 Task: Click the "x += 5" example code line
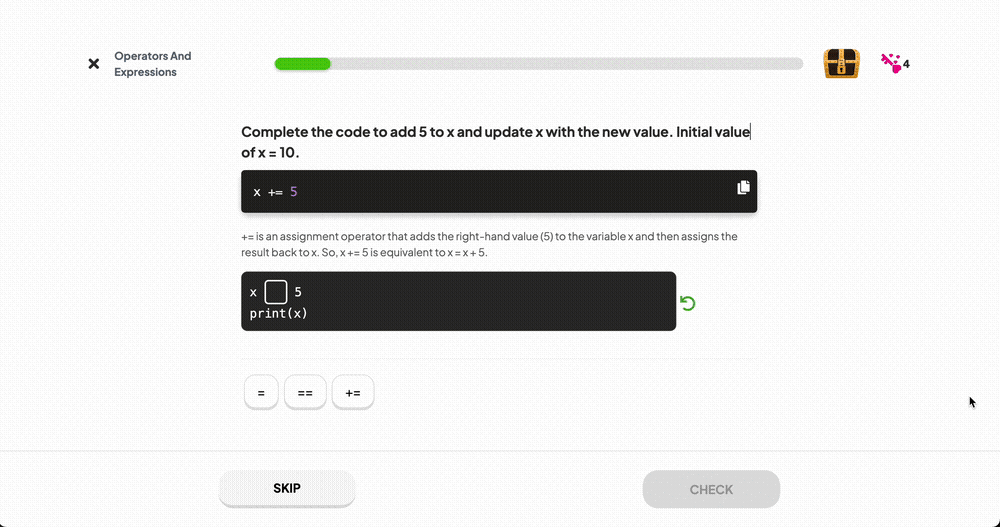tap(276, 192)
